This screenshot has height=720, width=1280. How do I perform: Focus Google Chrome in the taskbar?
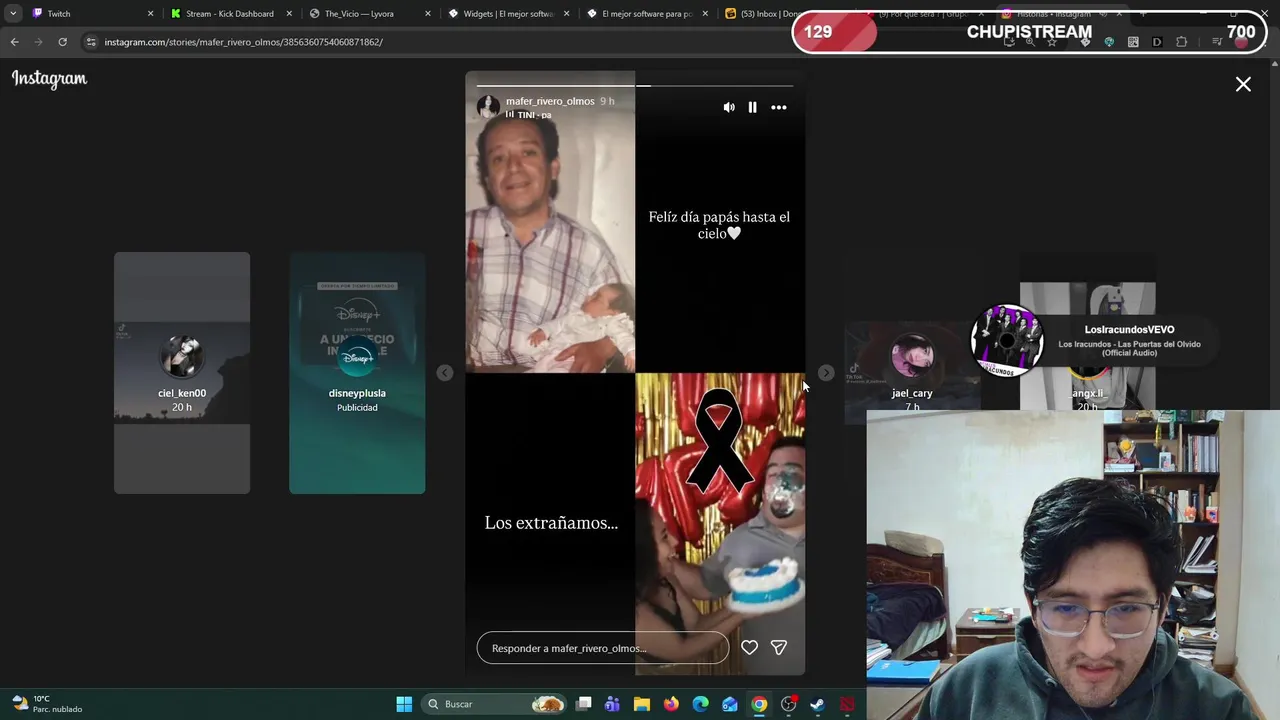[759, 704]
